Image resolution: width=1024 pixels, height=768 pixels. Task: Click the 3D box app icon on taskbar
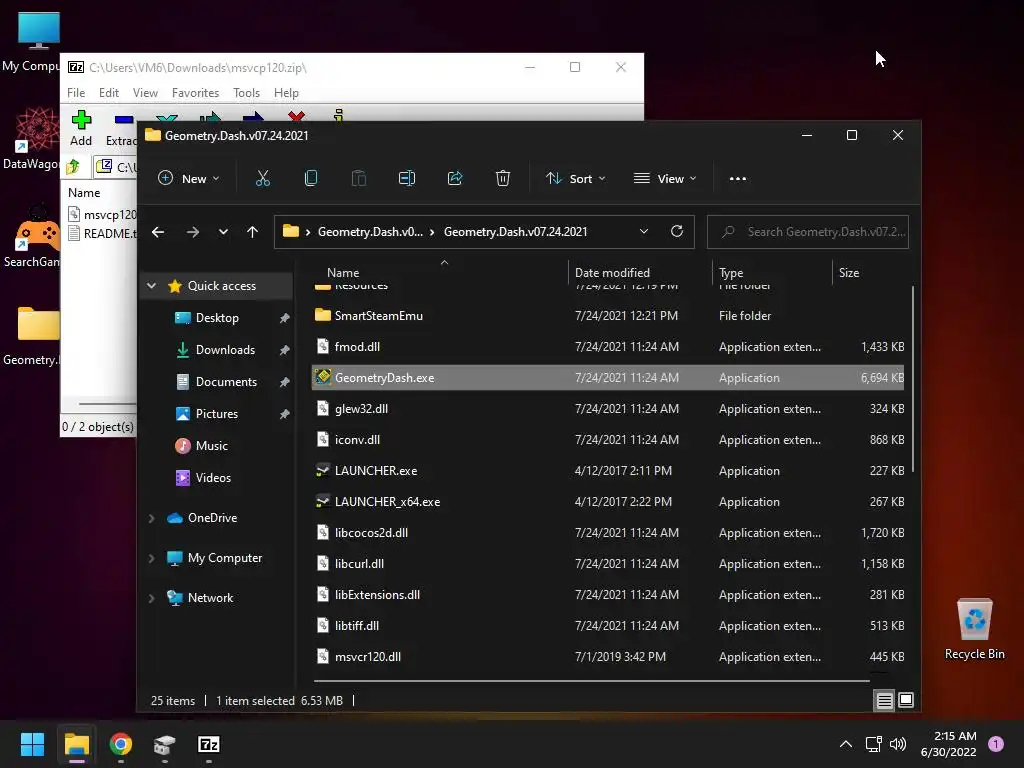click(x=165, y=744)
